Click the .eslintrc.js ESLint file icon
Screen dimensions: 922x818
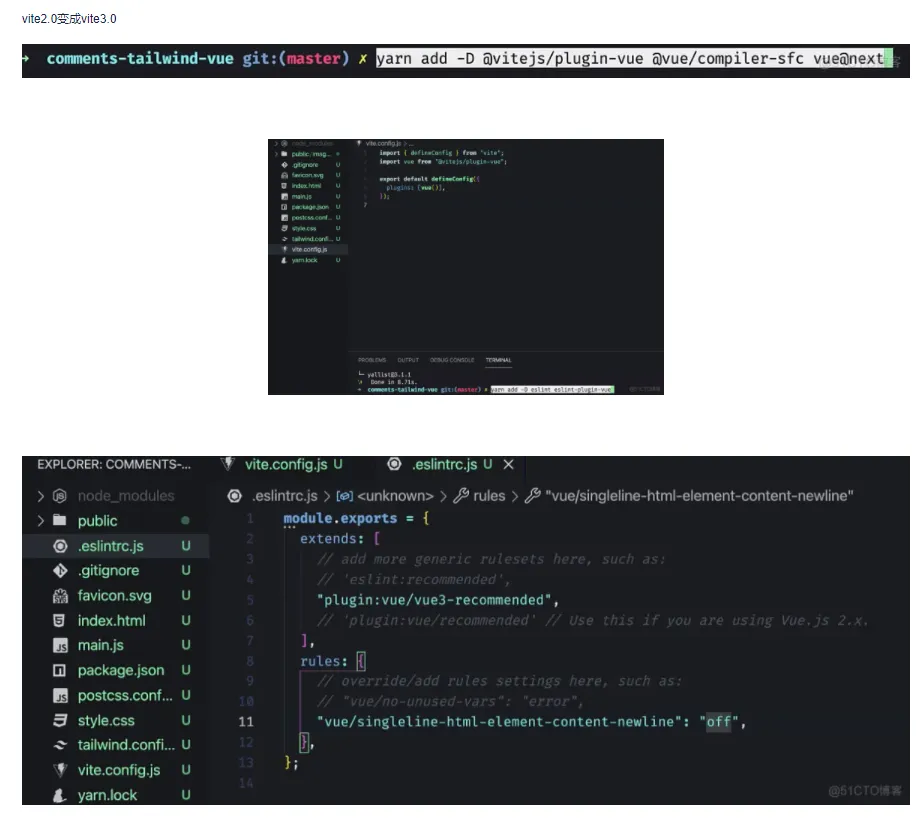pyautogui.click(x=60, y=546)
